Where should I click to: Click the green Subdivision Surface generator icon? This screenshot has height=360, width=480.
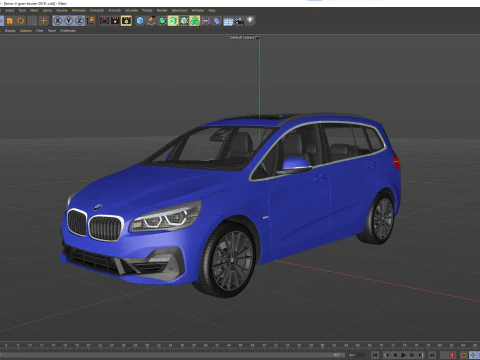pos(162,21)
